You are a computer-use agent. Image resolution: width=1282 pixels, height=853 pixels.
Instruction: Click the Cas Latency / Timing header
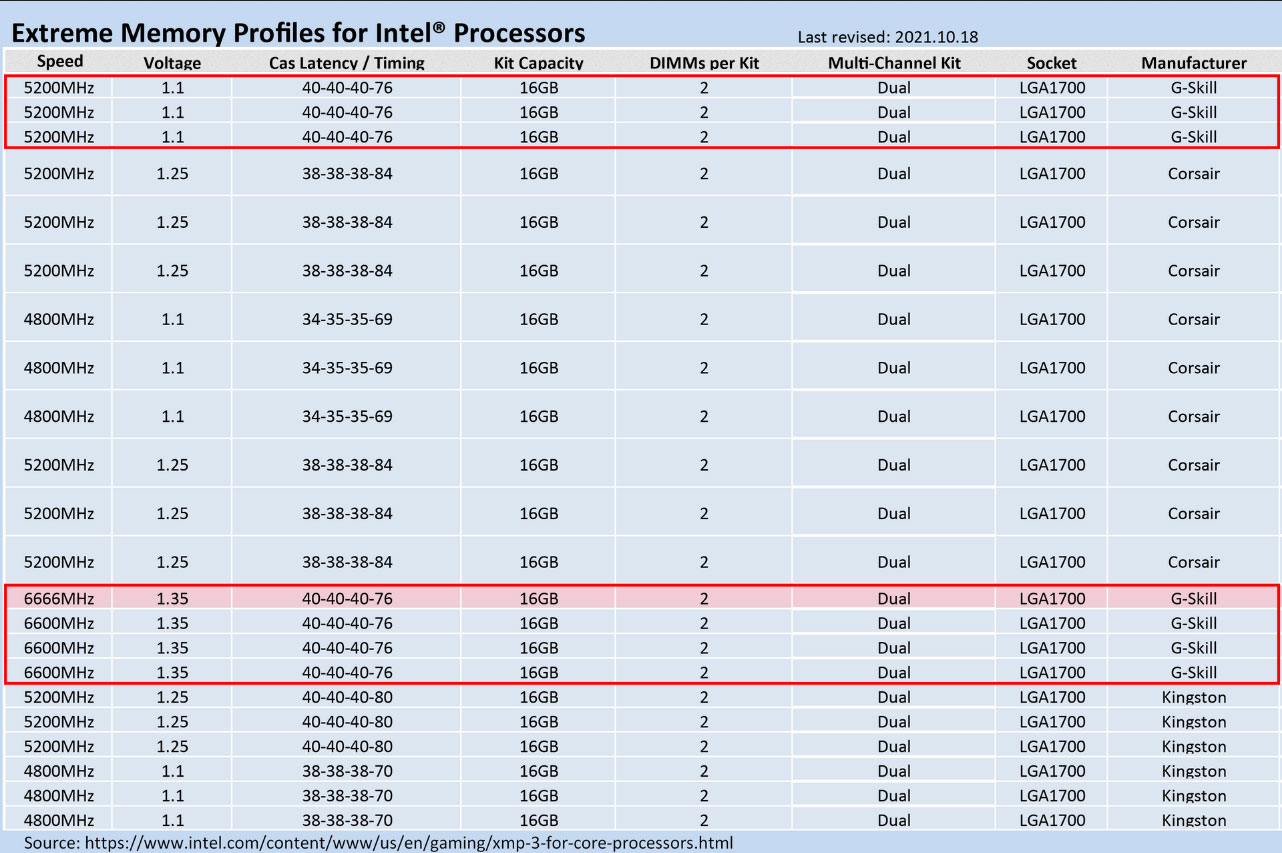click(346, 63)
